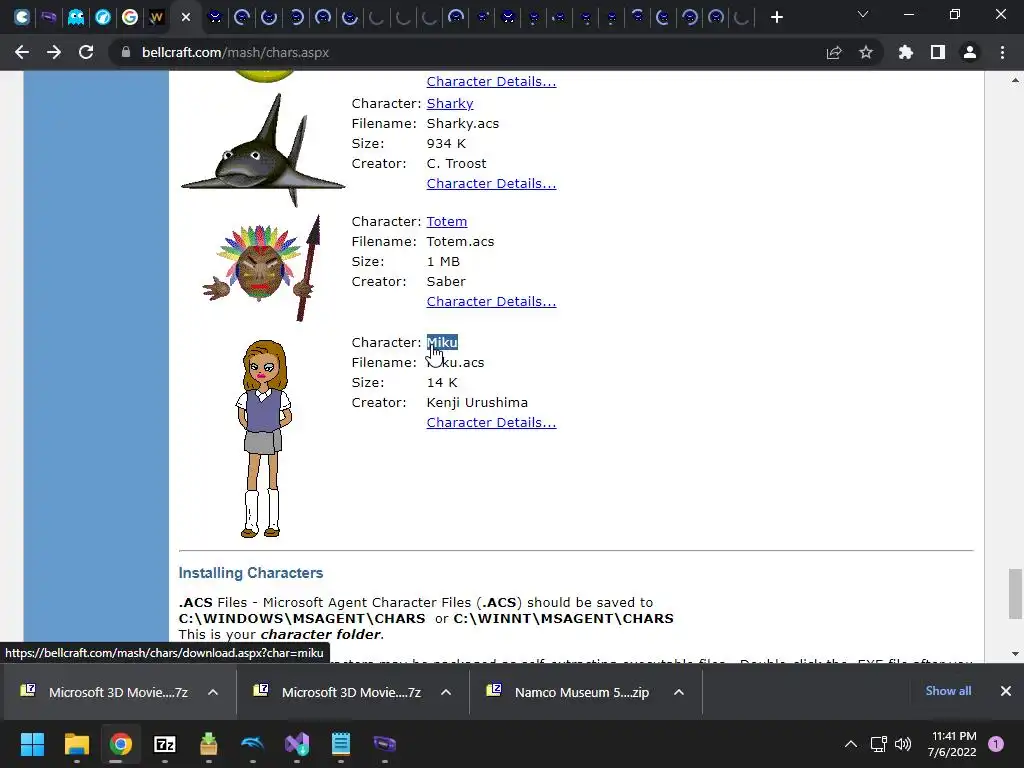Open the Sharky character link
Image resolution: width=1024 pixels, height=768 pixels.
pos(449,103)
